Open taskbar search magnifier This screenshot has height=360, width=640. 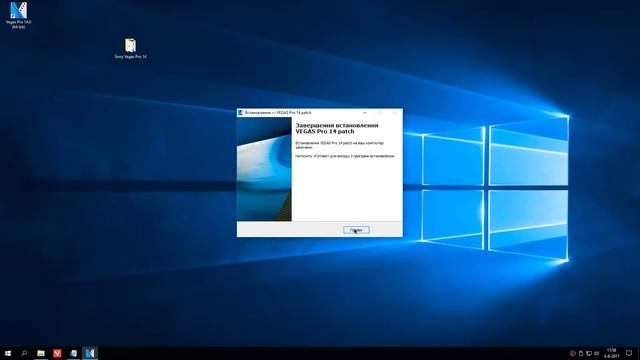24,353
